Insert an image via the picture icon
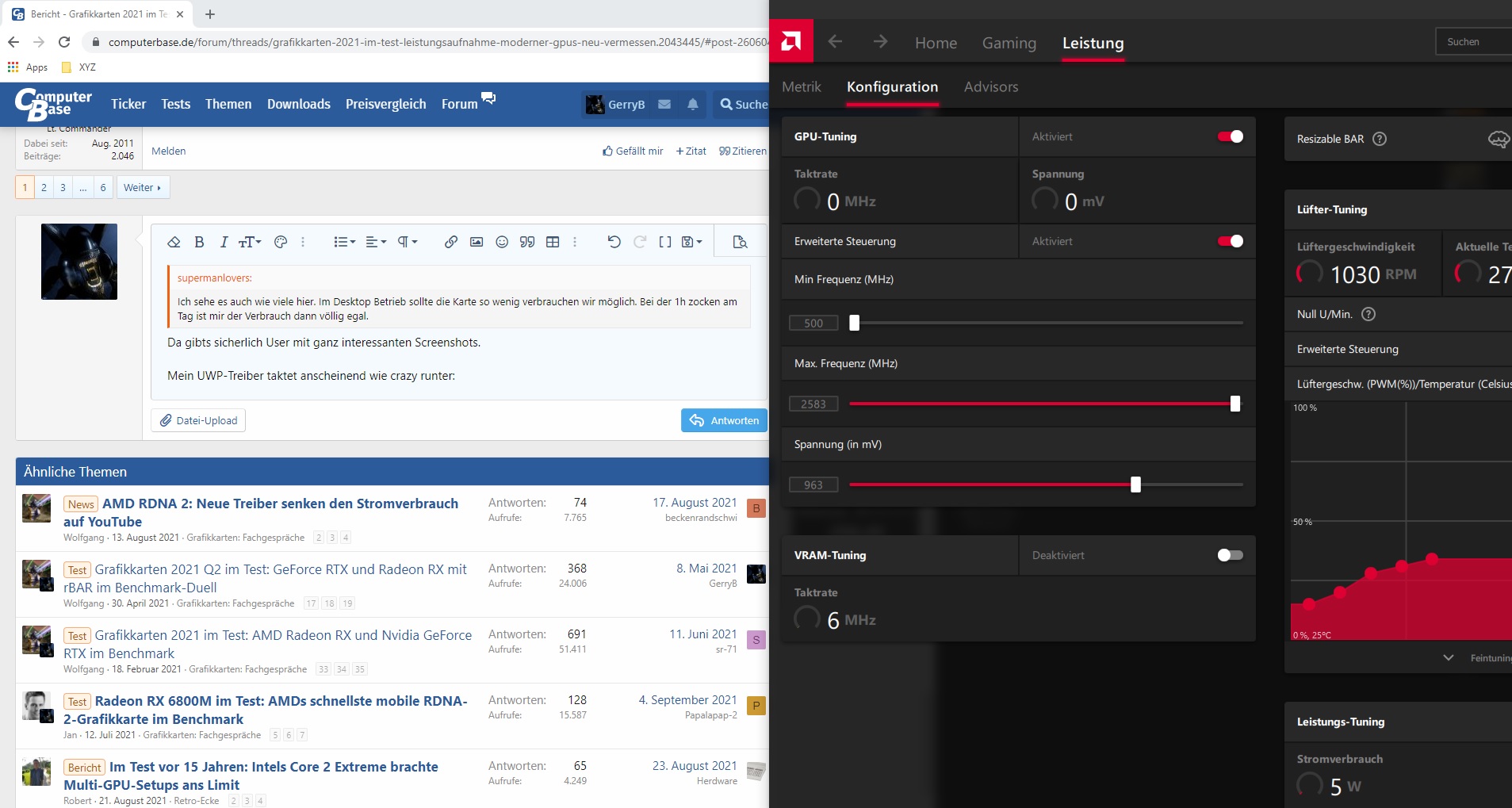1512x808 pixels. coord(477,242)
